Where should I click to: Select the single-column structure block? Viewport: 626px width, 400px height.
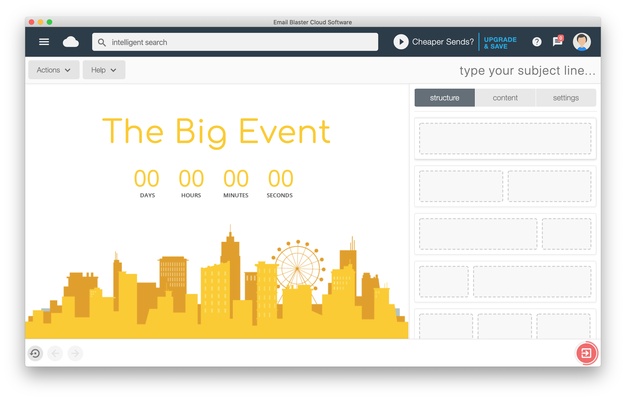[505, 139]
